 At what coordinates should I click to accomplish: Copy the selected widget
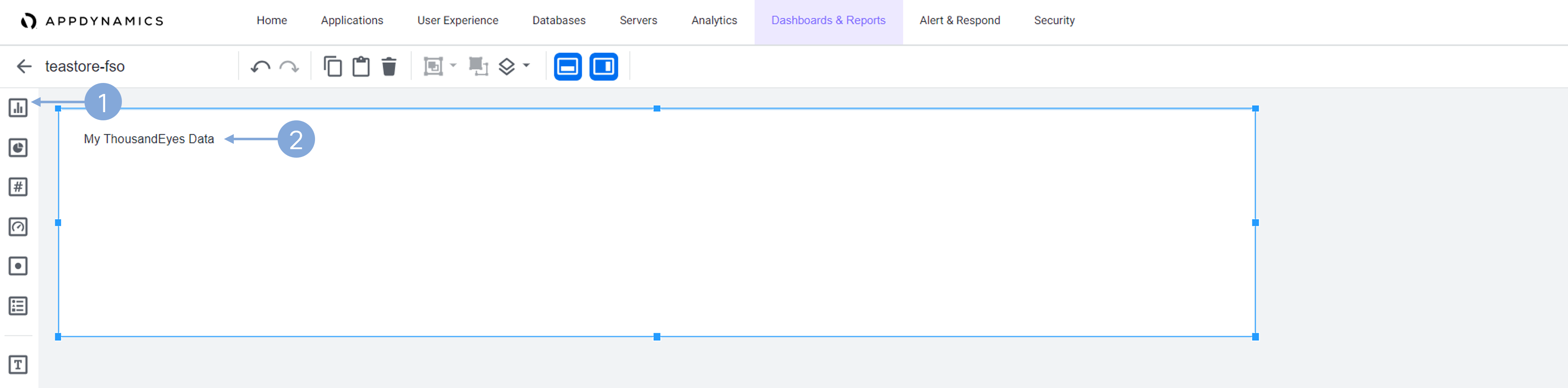tap(332, 66)
